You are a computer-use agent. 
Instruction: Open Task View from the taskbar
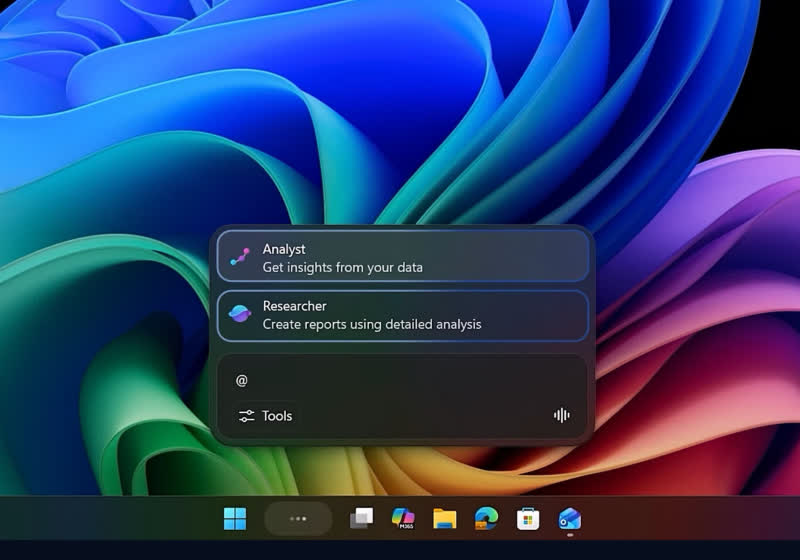tap(361, 518)
